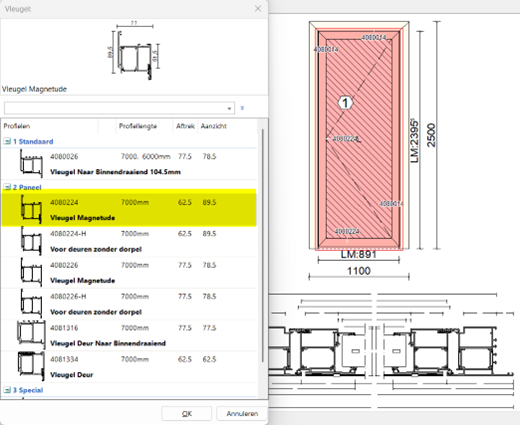Click the hexagon marker 1 in the drawing
Viewport: 520px width, 425px height.
345,103
